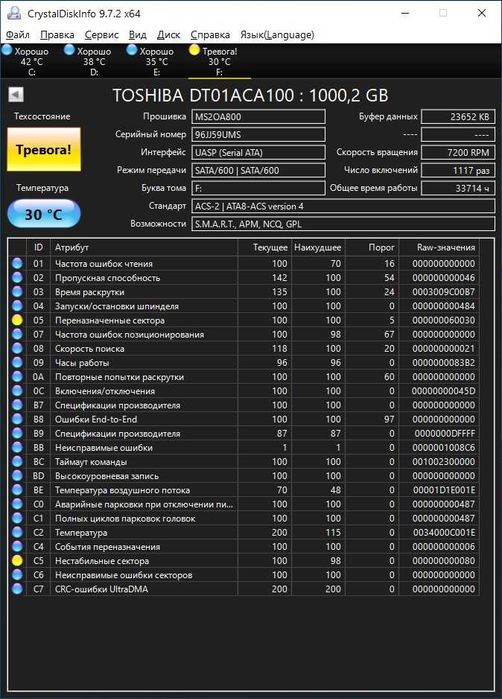
Task: Click status orb for 07 Частота ошибок позиционирования
Action: pos(17,334)
